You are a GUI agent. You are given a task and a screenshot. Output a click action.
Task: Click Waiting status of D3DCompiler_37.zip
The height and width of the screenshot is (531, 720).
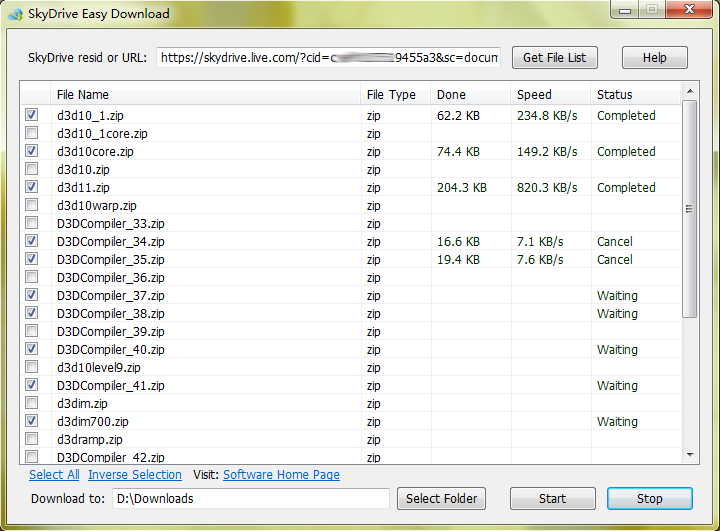click(617, 296)
